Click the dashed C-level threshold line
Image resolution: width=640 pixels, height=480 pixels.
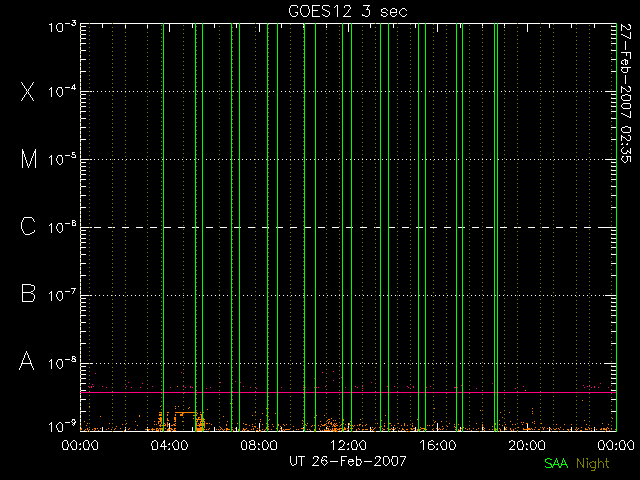coord(348,227)
